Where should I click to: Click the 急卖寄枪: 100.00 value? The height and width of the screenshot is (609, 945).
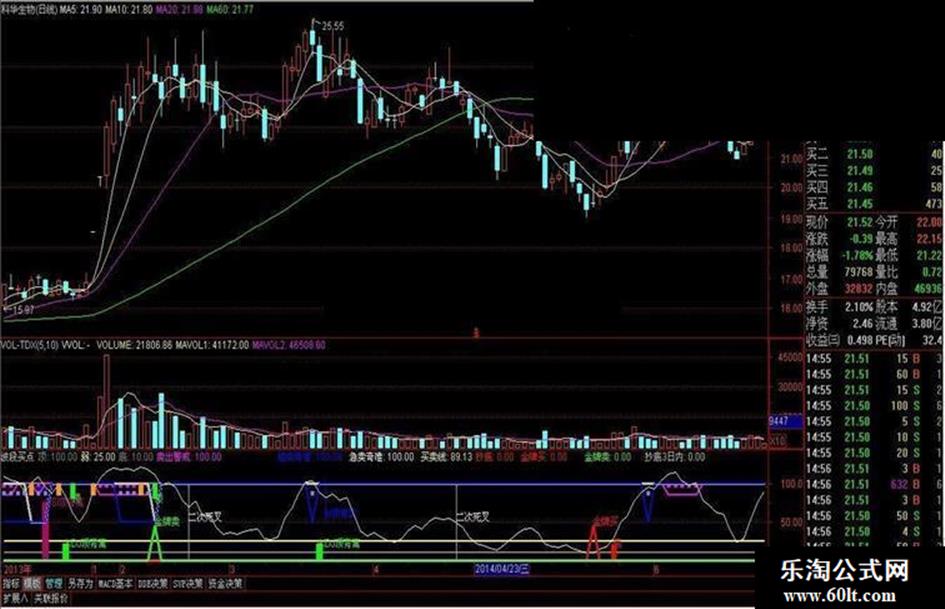(382, 457)
